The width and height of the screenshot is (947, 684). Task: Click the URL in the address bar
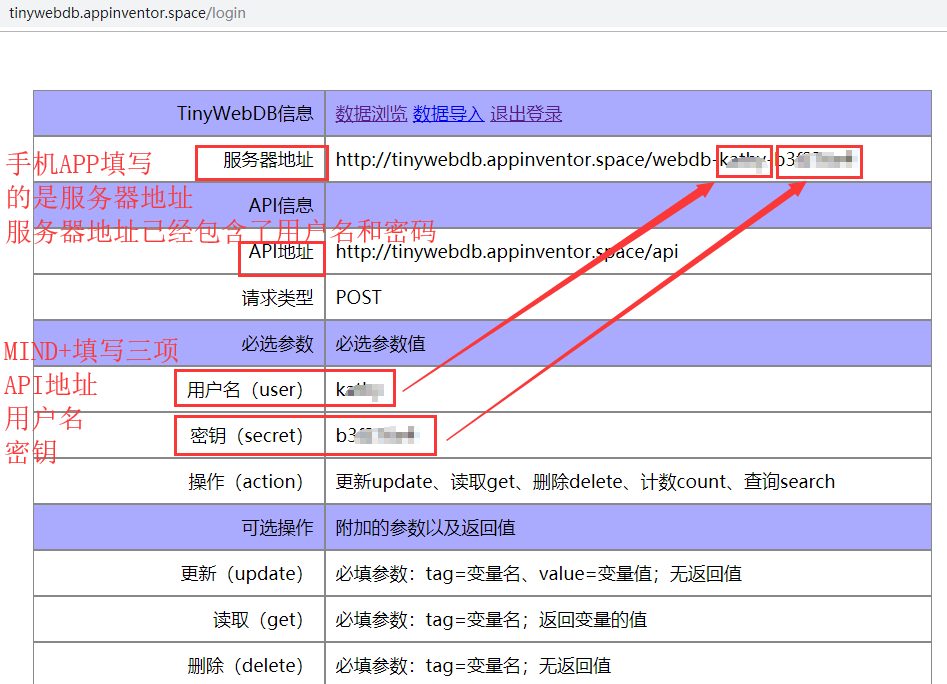pos(127,13)
